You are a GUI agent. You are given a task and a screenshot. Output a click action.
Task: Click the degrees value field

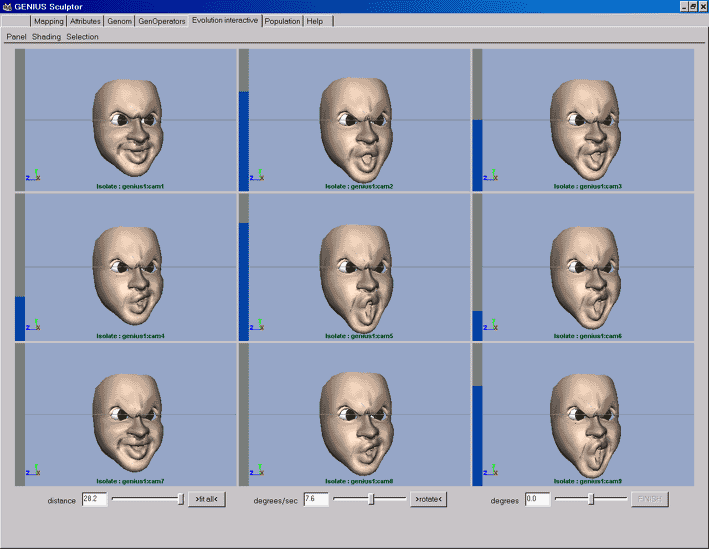tap(537, 499)
